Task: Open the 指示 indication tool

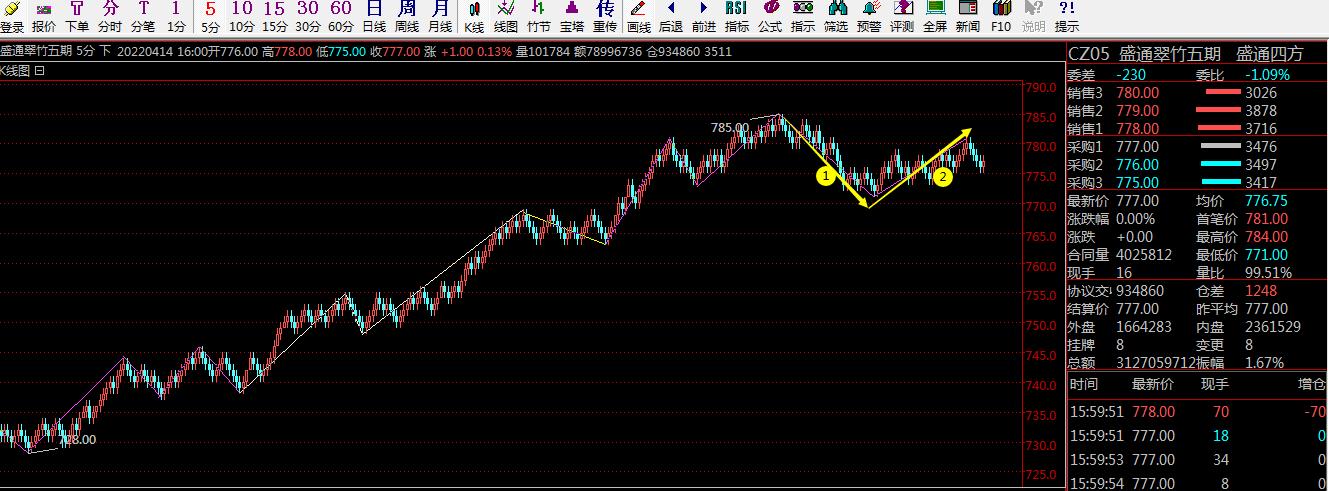Action: pos(803,17)
